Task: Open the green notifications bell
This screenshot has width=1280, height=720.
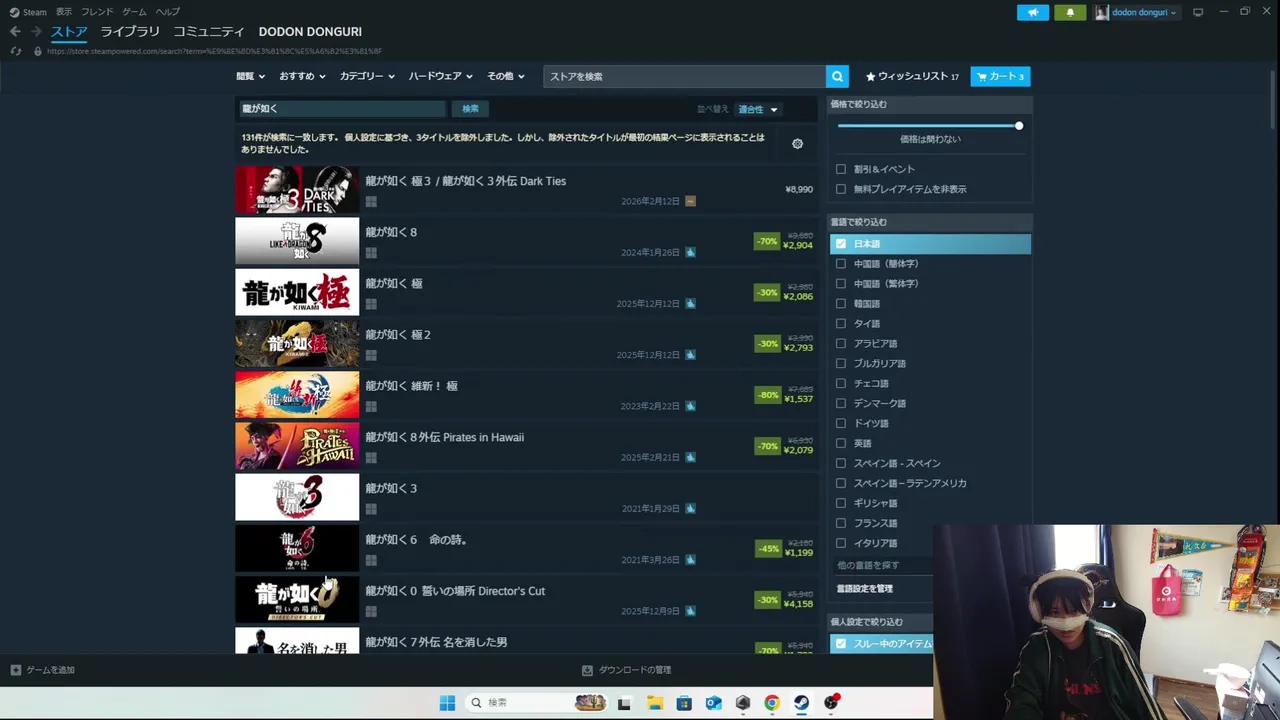Action: (x=1070, y=12)
